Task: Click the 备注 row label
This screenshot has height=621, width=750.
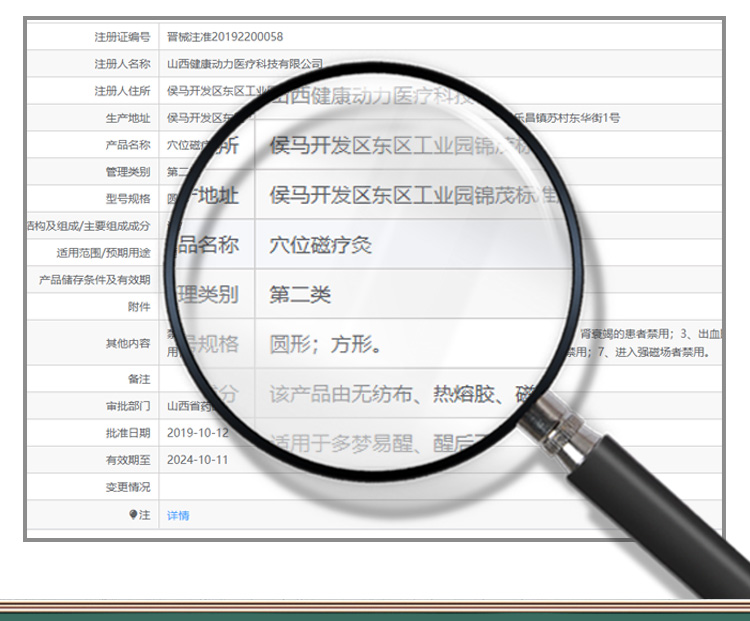Action: [x=139, y=379]
